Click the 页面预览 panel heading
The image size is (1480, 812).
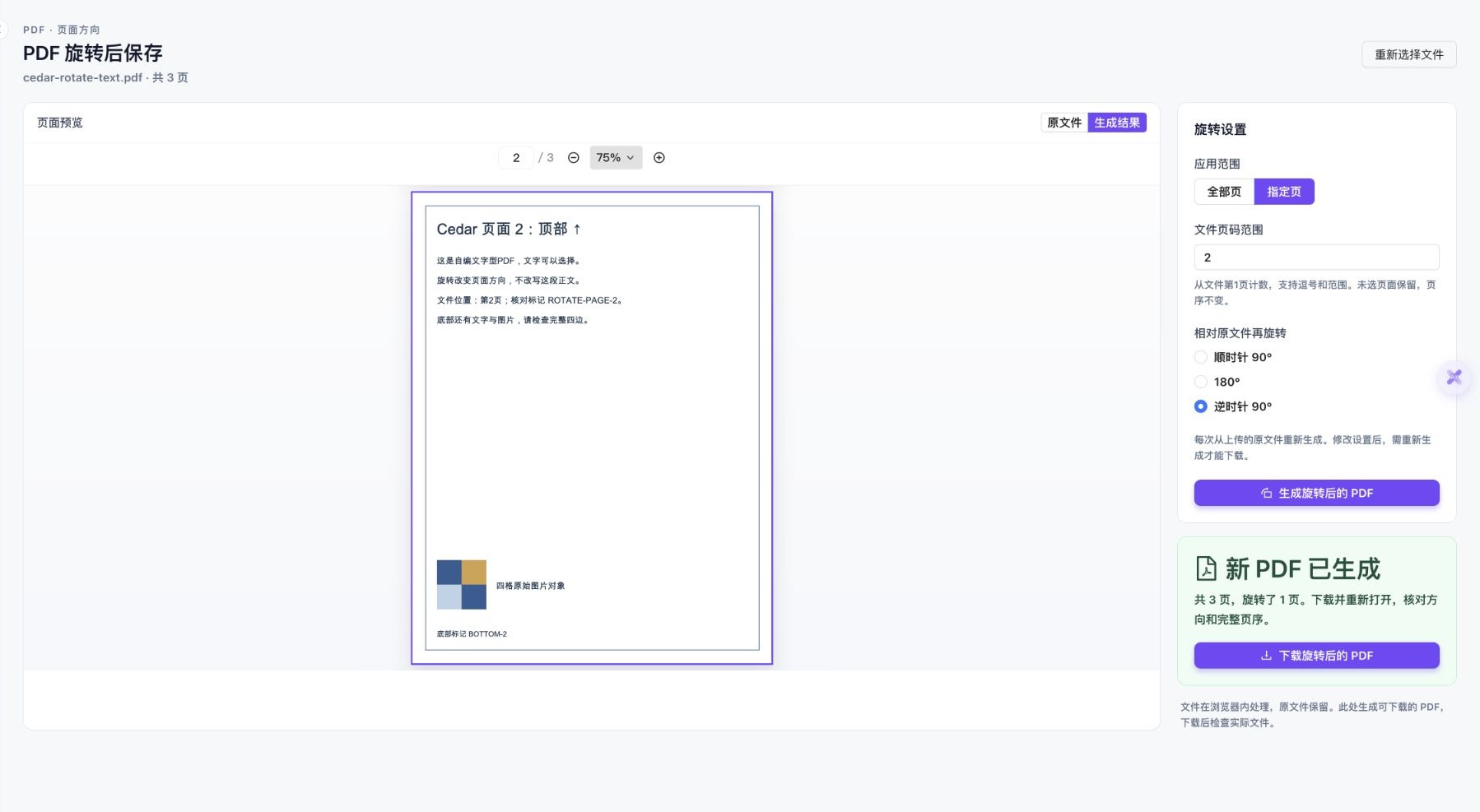pos(60,123)
